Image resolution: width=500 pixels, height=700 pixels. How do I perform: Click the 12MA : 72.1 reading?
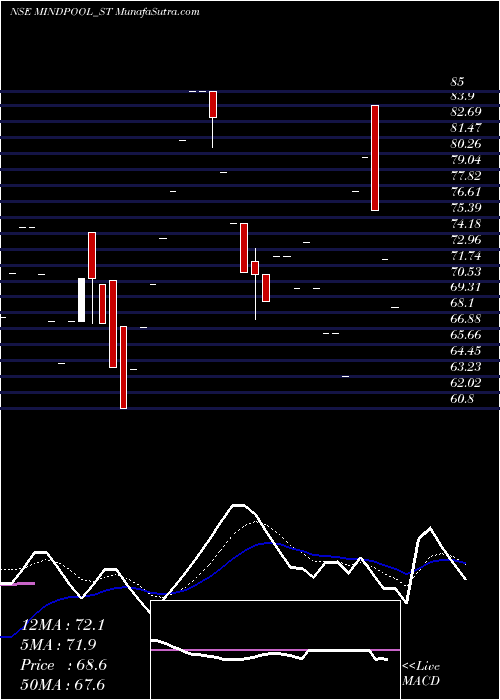click(62, 625)
